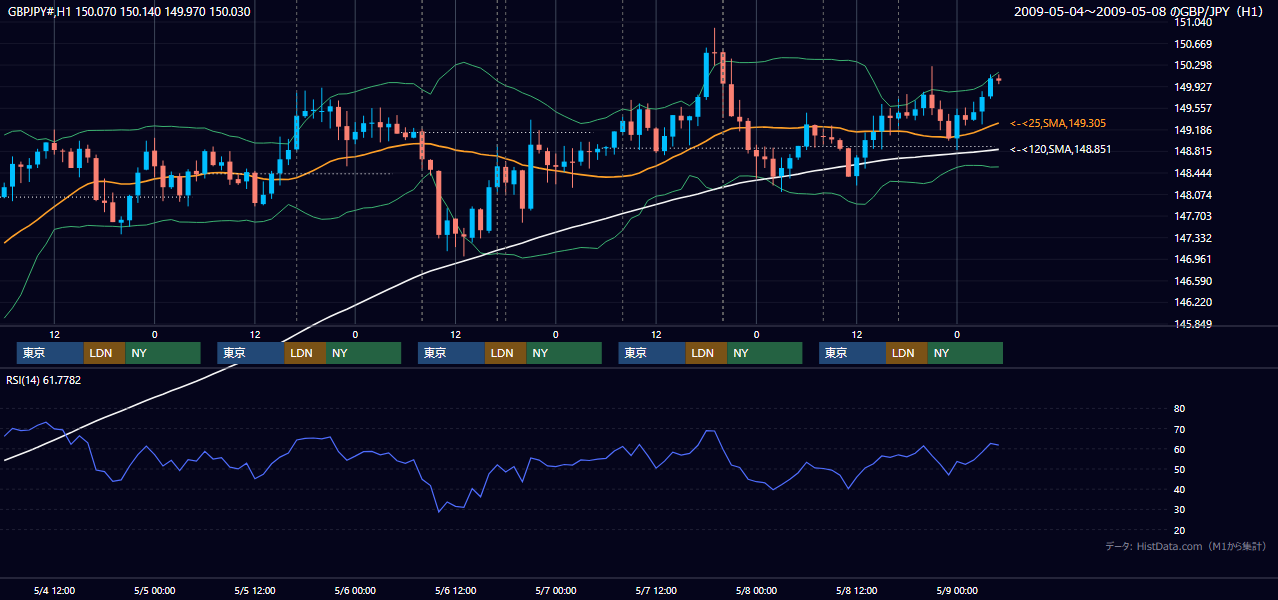
Task: Click the 148.815 price axis value
Action: click(1193, 152)
